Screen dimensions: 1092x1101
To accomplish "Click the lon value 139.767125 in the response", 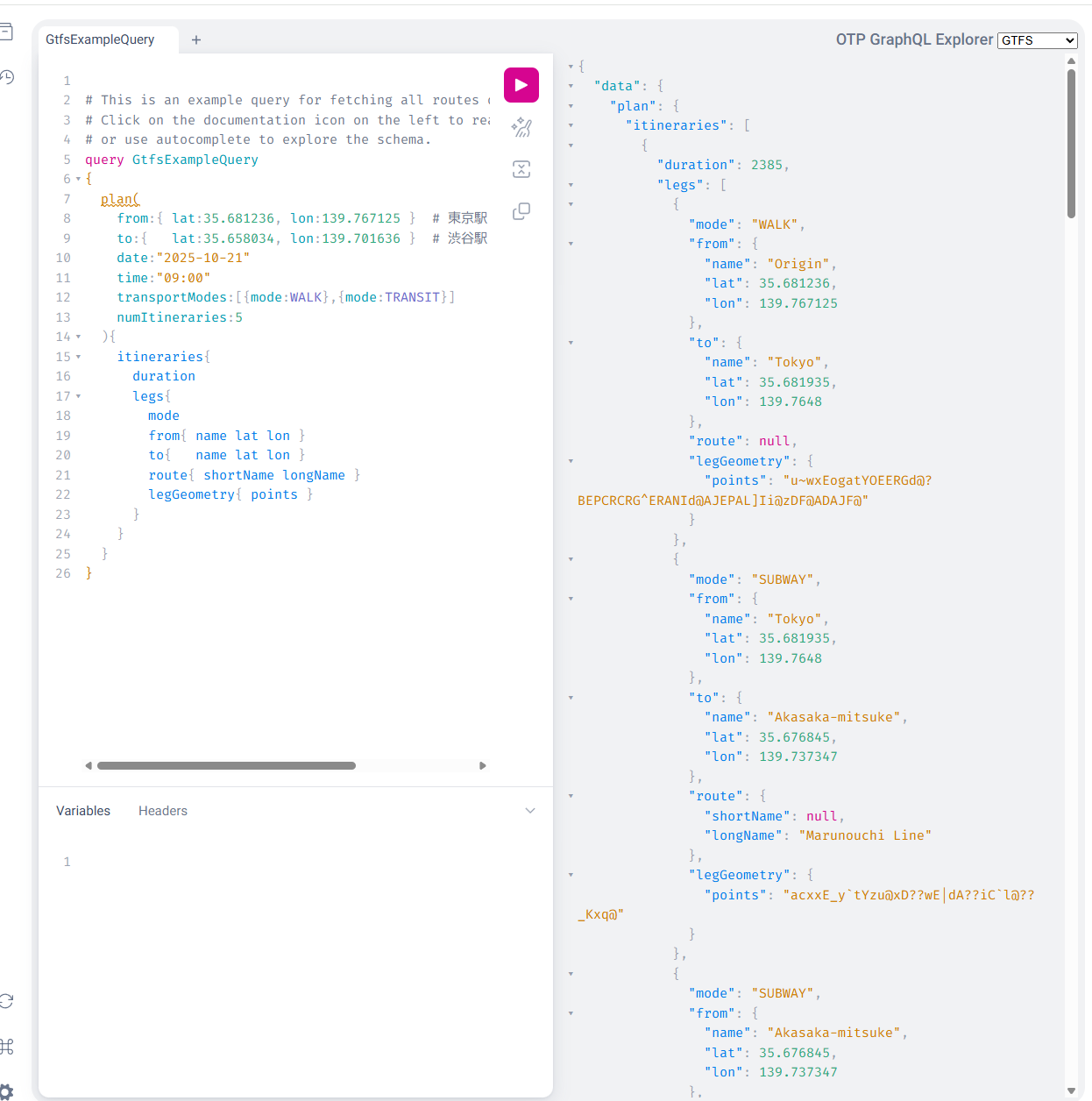I will click(x=798, y=303).
